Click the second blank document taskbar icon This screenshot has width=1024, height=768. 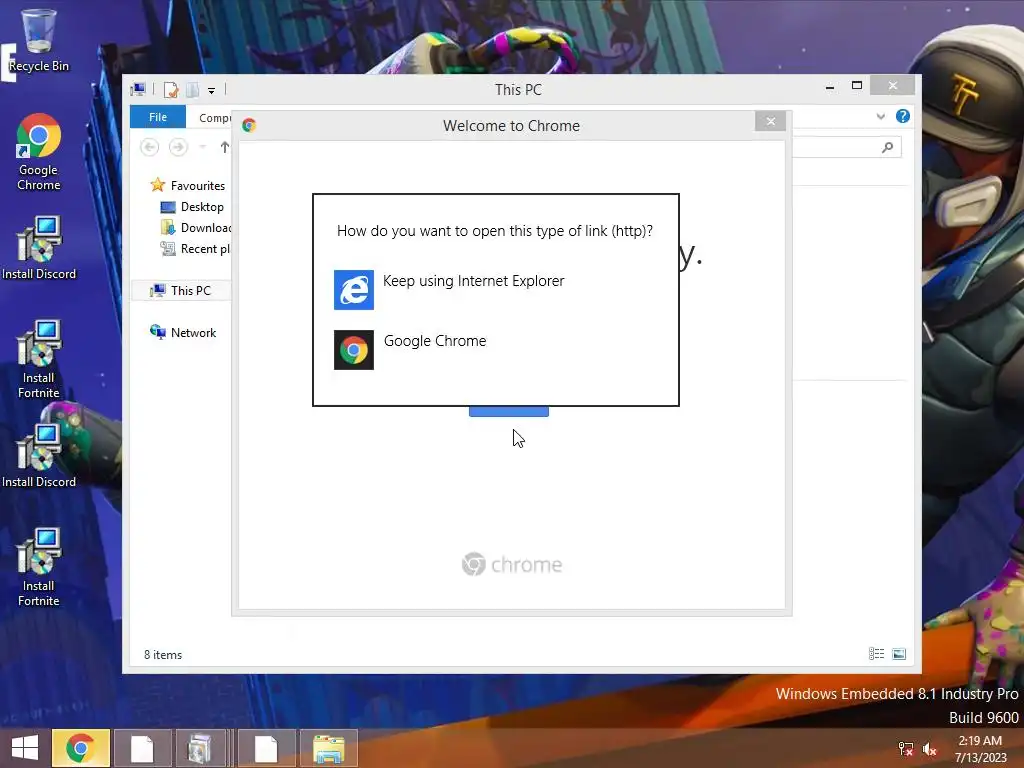point(266,748)
